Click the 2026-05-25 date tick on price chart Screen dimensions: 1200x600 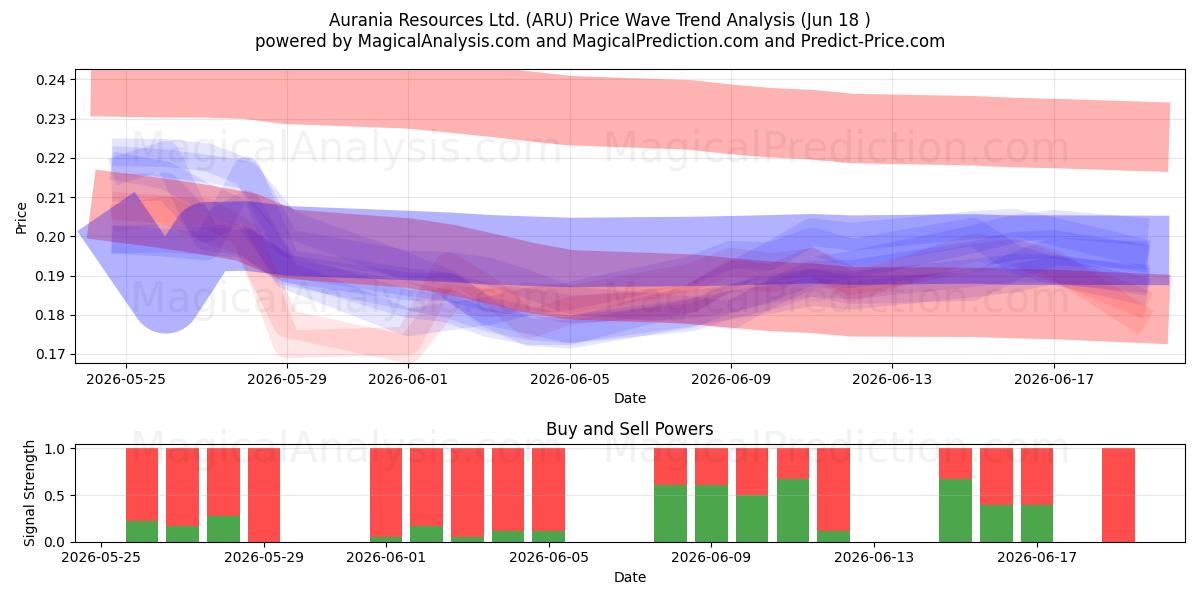[125, 379]
